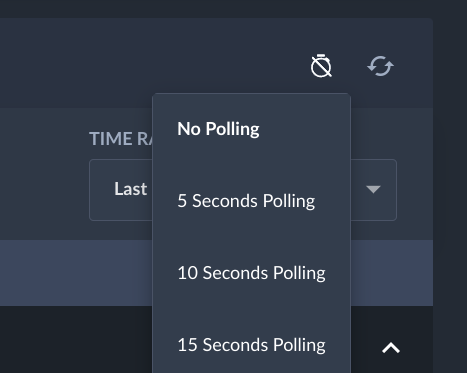Click the white caret icon at the bottom right
Screen dimensions: 467x373
pyautogui.click(x=391, y=348)
